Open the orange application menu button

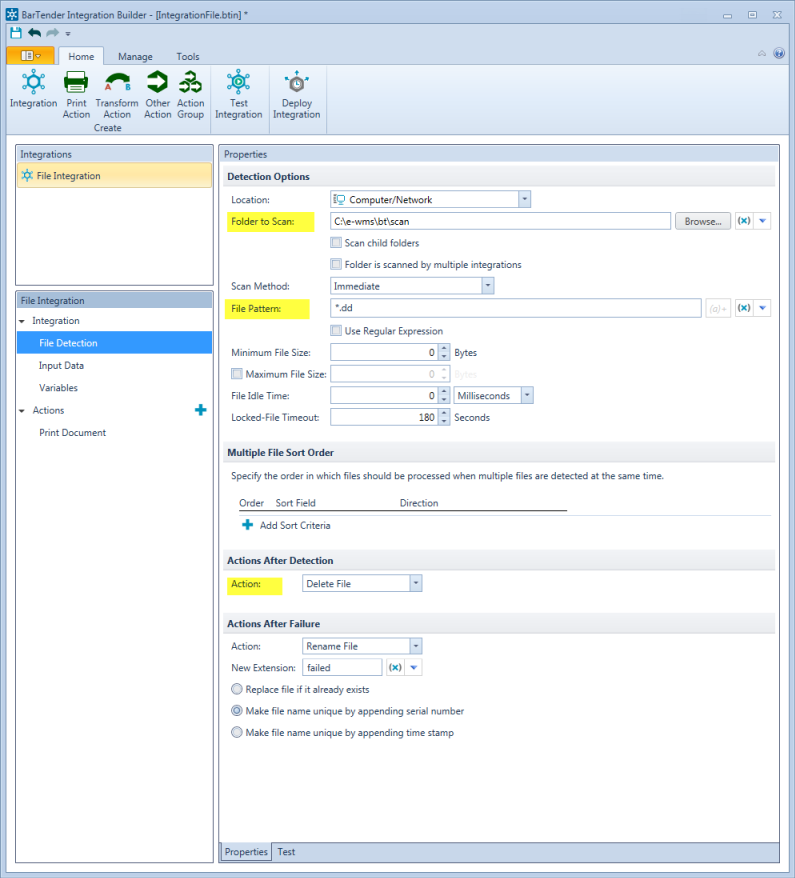[x=30, y=55]
